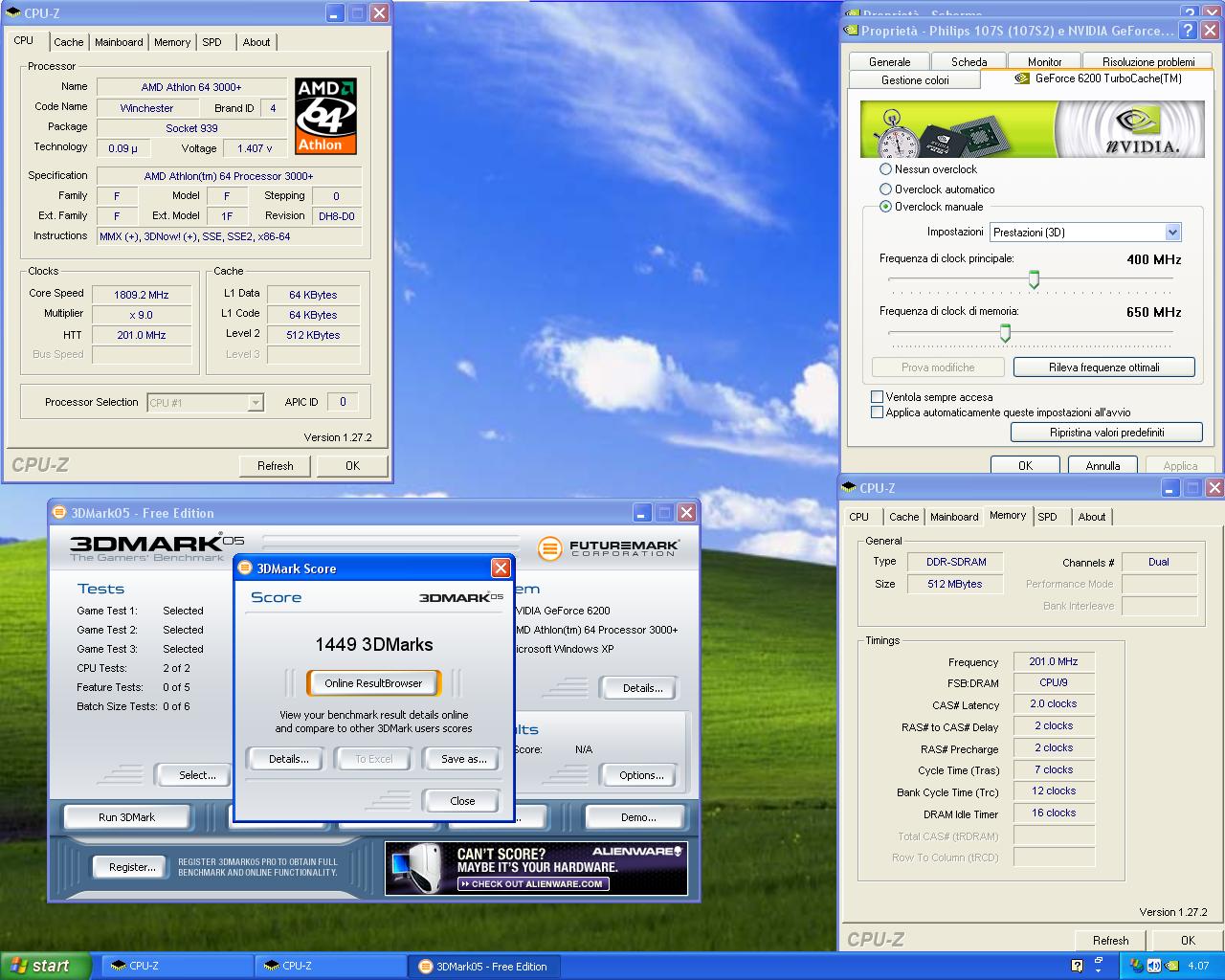Click the AMD Athlon 64 logo in CPU-Z
The height and width of the screenshot is (980, 1225).
coord(325,116)
